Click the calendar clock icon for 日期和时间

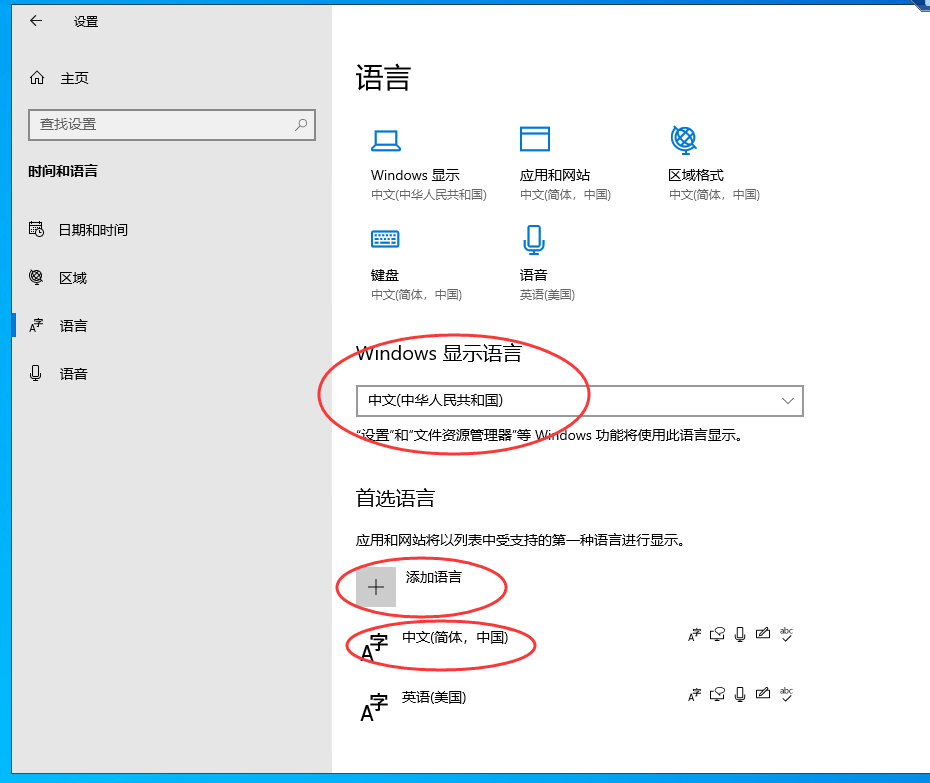tap(36, 229)
